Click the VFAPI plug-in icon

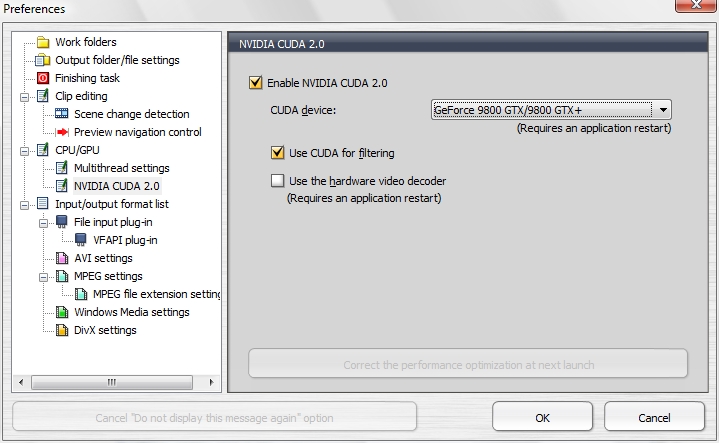pyautogui.click(x=80, y=240)
